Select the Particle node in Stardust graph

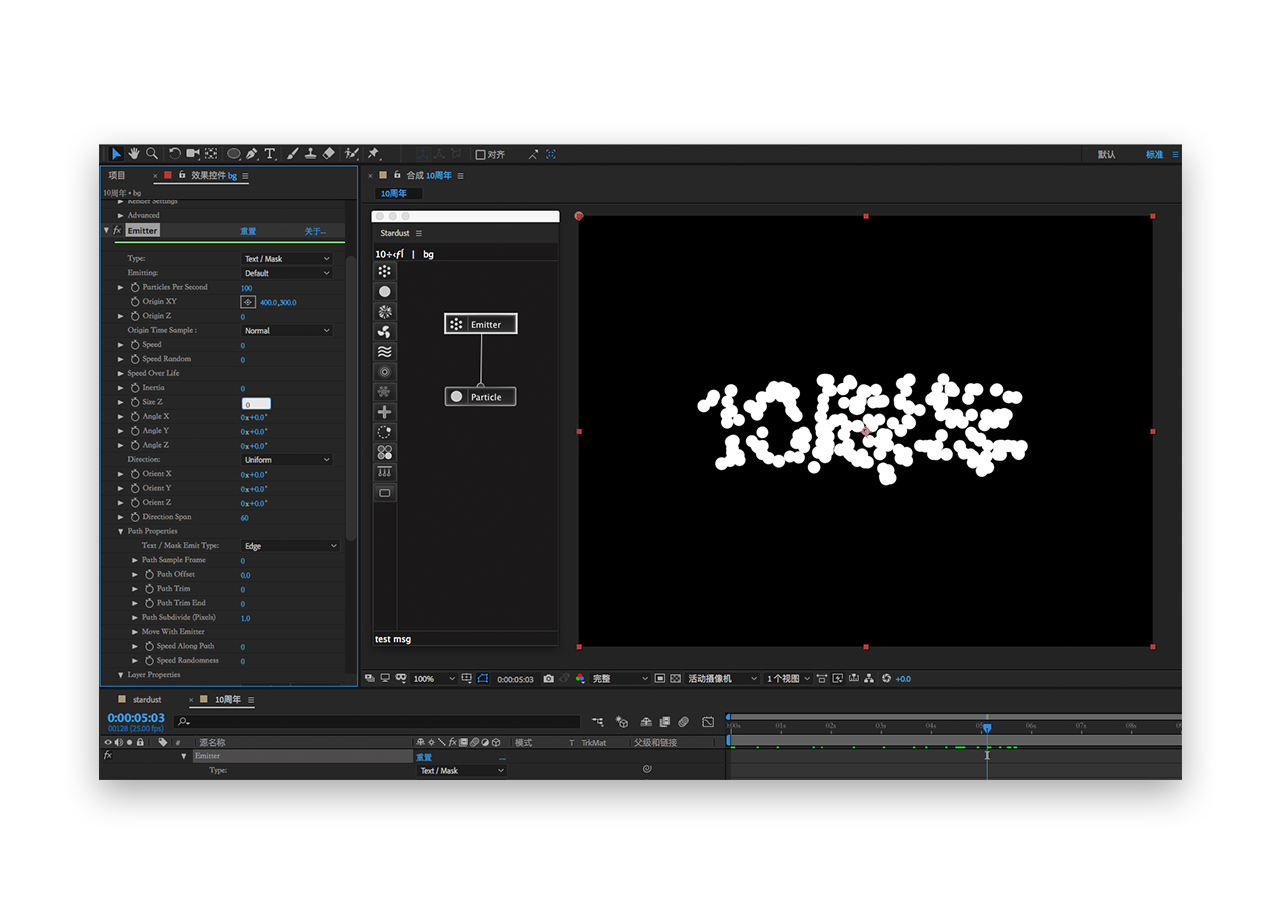point(481,397)
